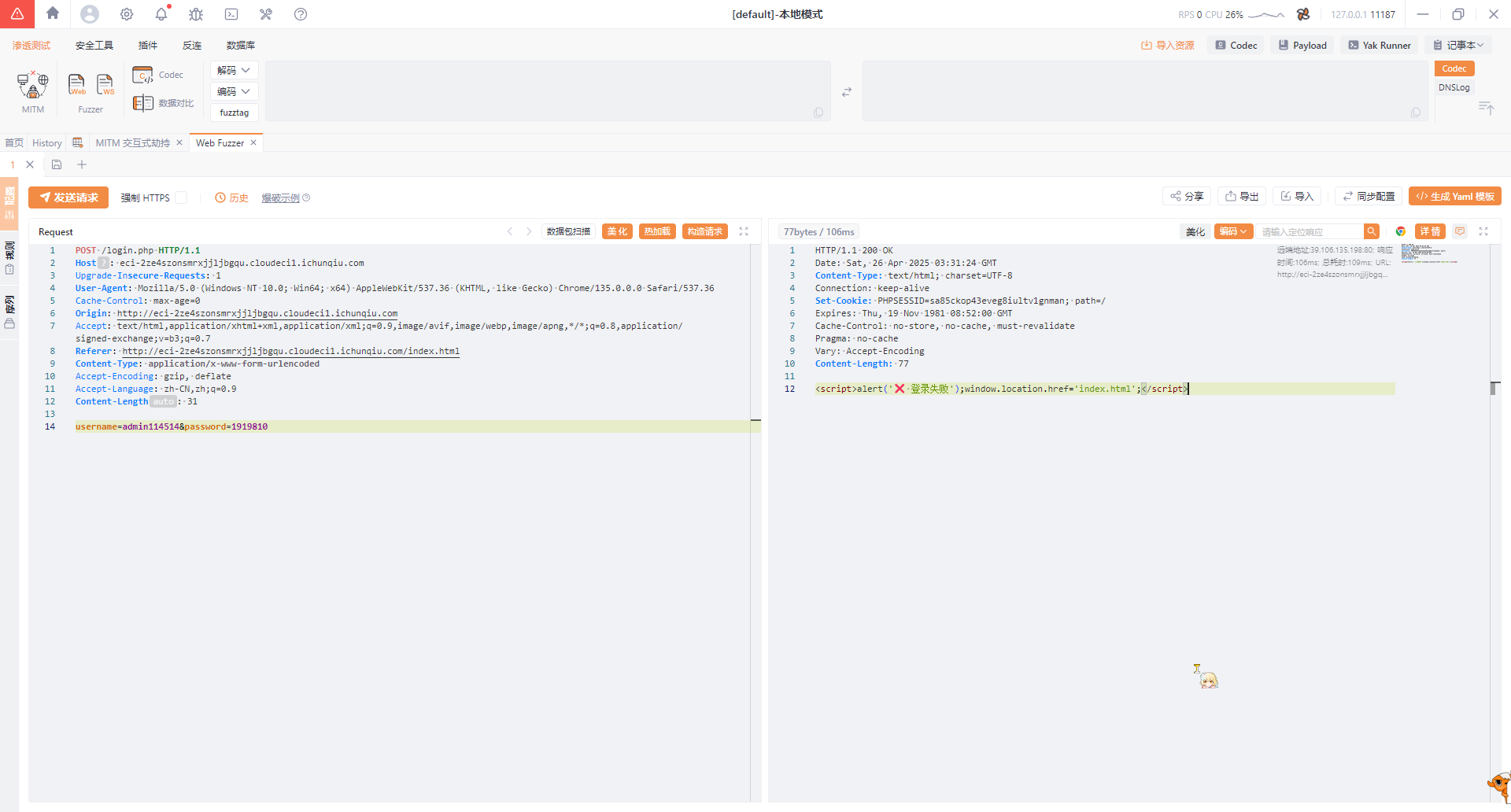
Task: Open the home icon in title bar
Action: coord(53,13)
